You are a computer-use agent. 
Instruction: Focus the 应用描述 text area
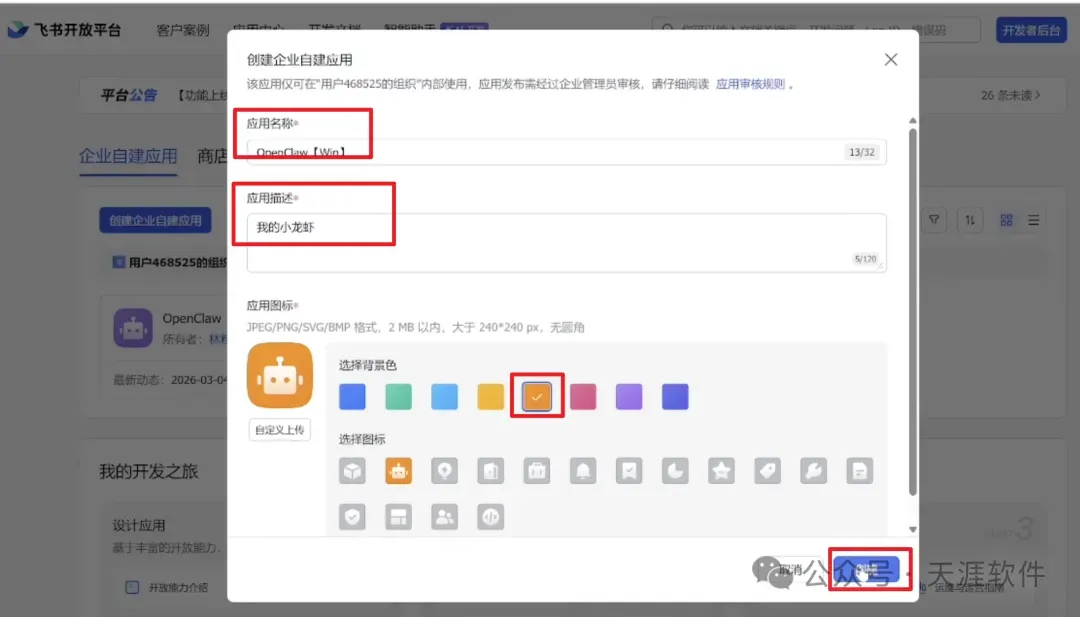tap(566, 242)
